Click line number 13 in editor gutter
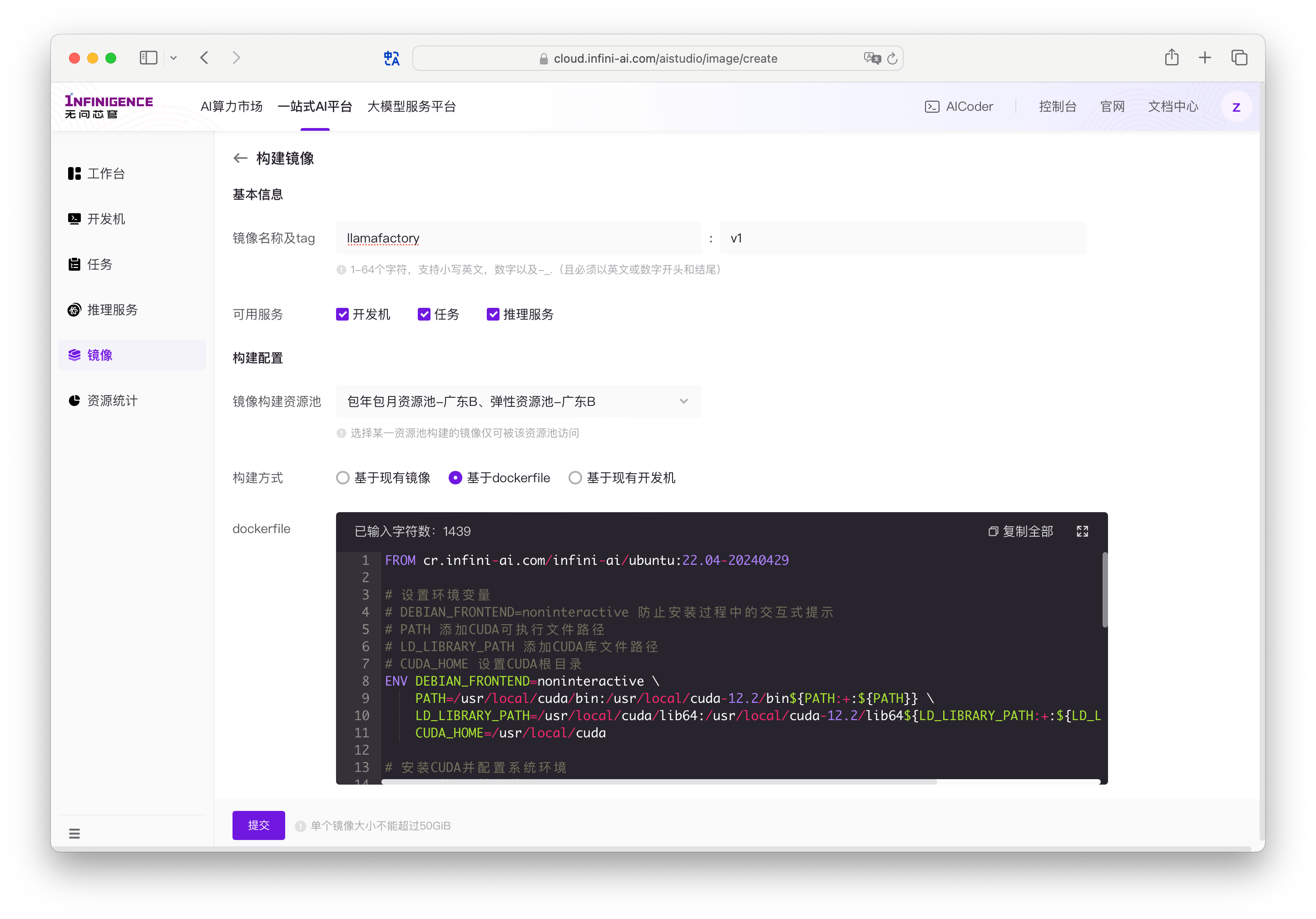 [x=361, y=767]
